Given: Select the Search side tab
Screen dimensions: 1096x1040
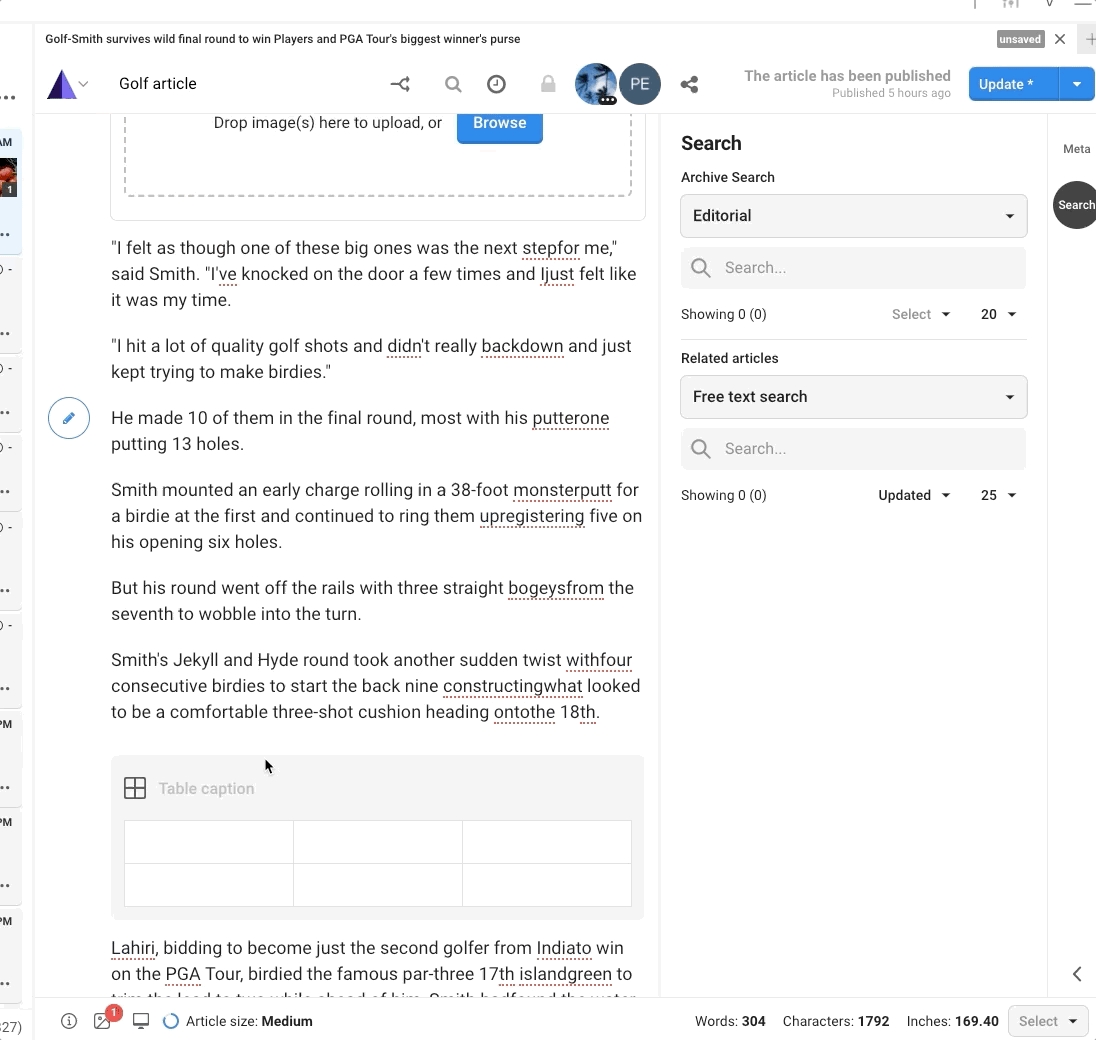Looking at the screenshot, I should pos(1076,205).
